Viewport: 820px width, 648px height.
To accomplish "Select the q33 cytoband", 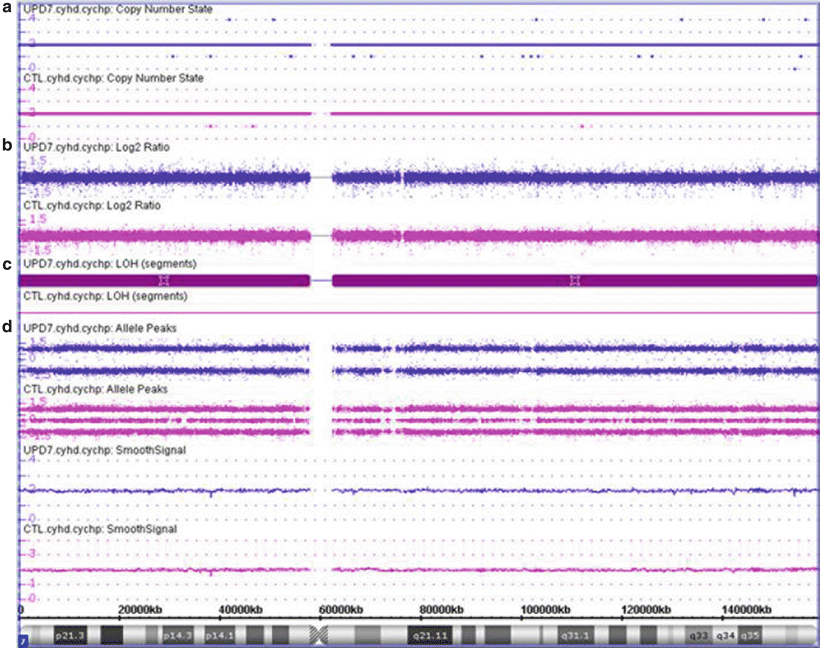I will coord(697,635).
